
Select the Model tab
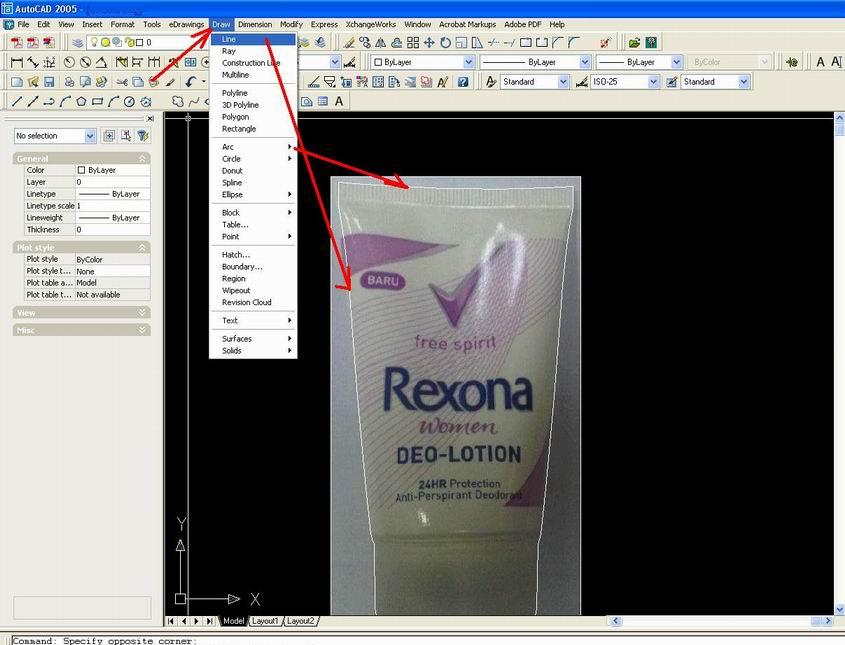point(233,621)
